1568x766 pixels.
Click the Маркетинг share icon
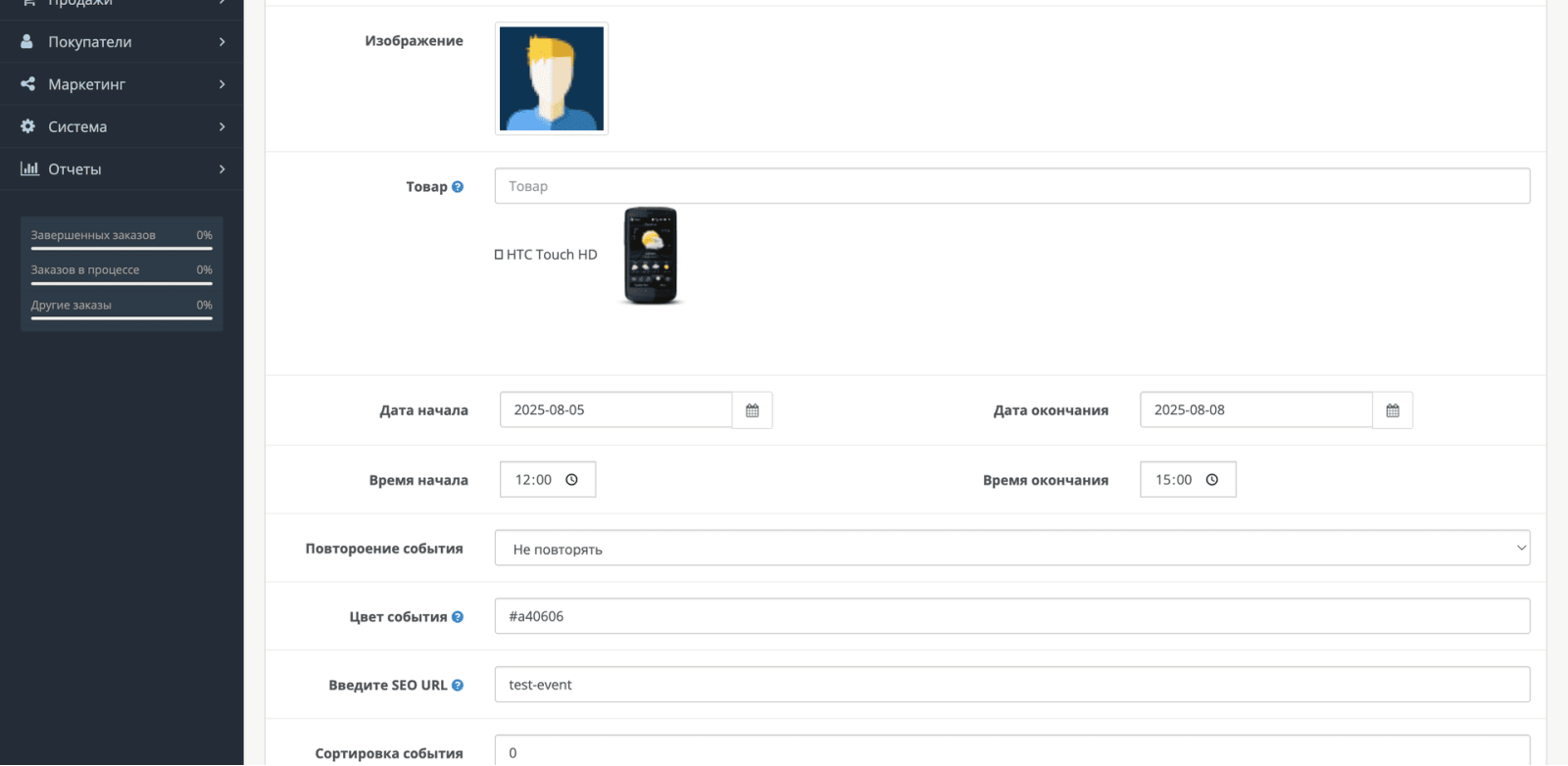(27, 84)
